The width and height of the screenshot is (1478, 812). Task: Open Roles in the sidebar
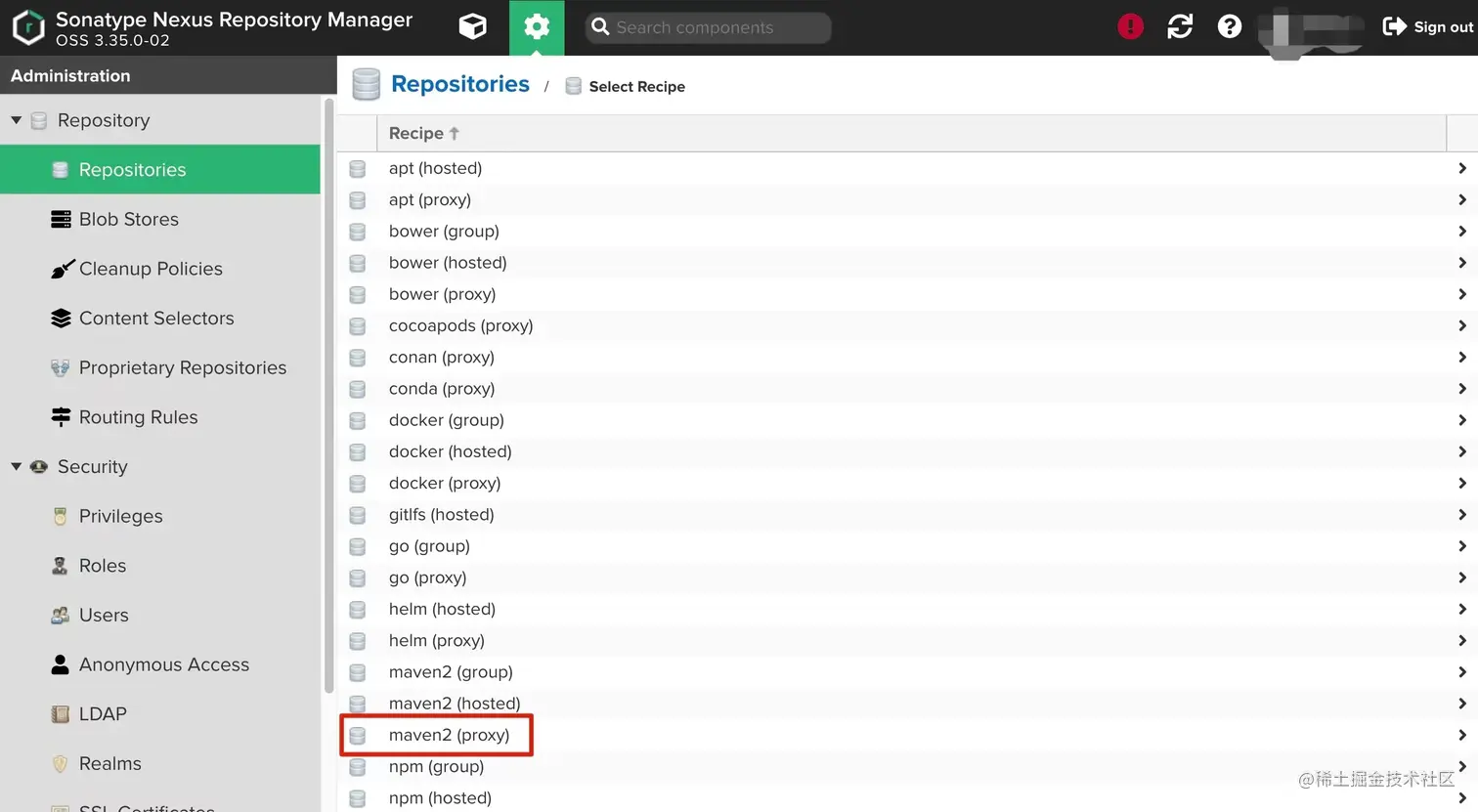160,566
